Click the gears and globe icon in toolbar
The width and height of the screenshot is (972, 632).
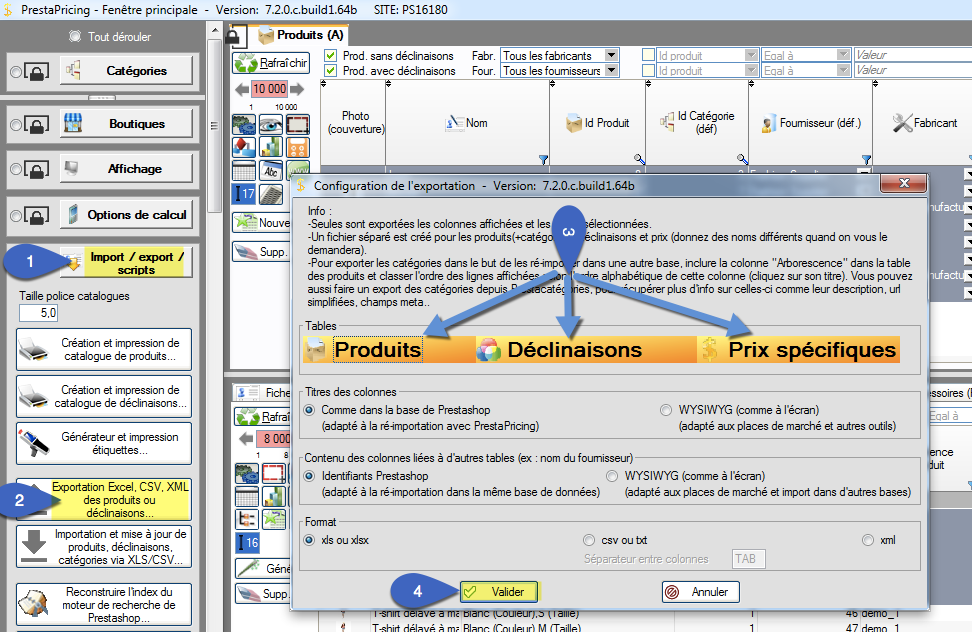[244, 125]
